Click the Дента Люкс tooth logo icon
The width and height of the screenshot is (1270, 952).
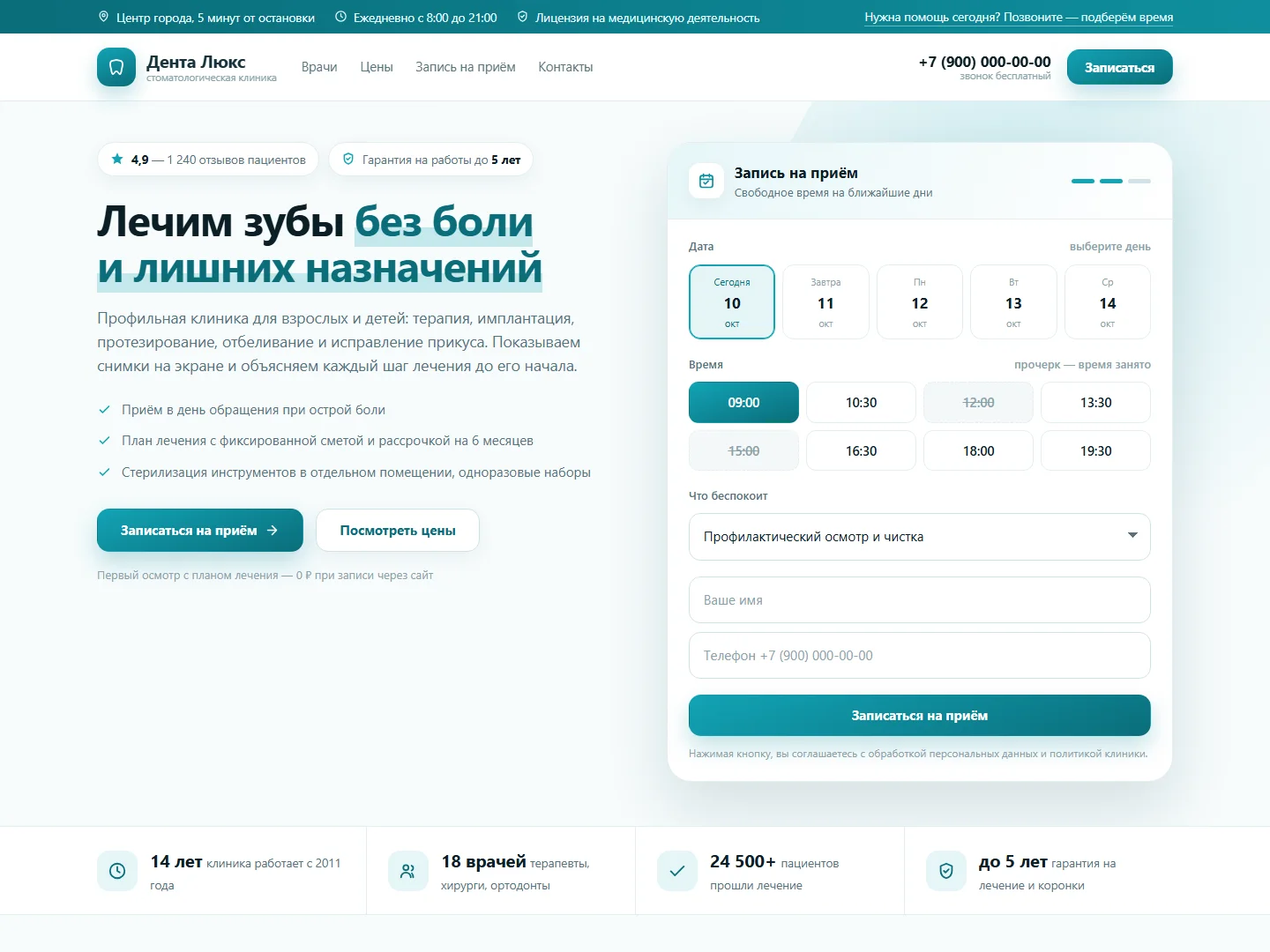116,67
